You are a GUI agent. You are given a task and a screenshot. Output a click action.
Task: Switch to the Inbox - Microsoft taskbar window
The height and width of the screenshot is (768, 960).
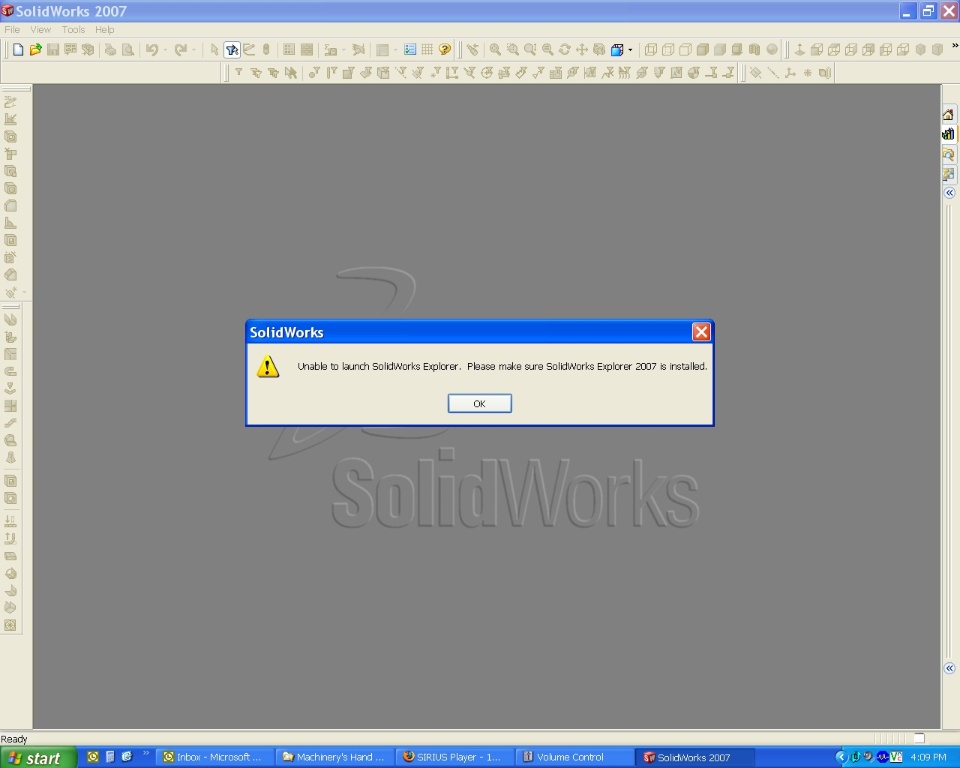[212, 758]
